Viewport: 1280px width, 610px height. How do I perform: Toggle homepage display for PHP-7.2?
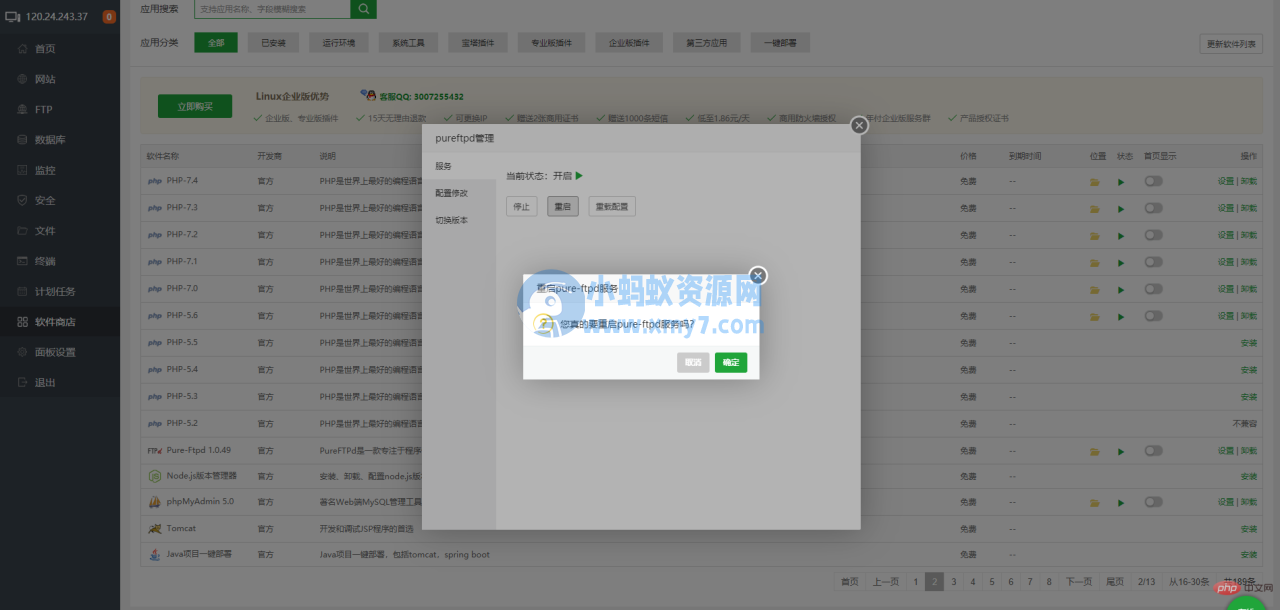(x=1154, y=234)
